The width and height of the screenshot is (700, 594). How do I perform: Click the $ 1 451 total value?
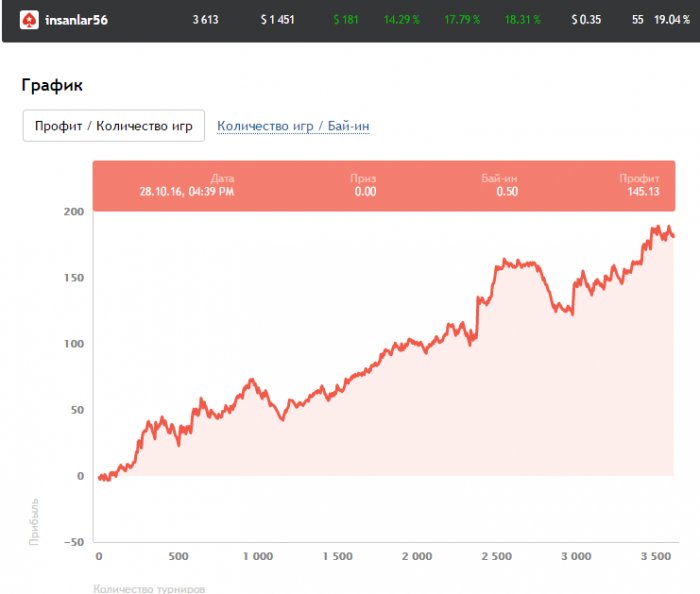277,20
